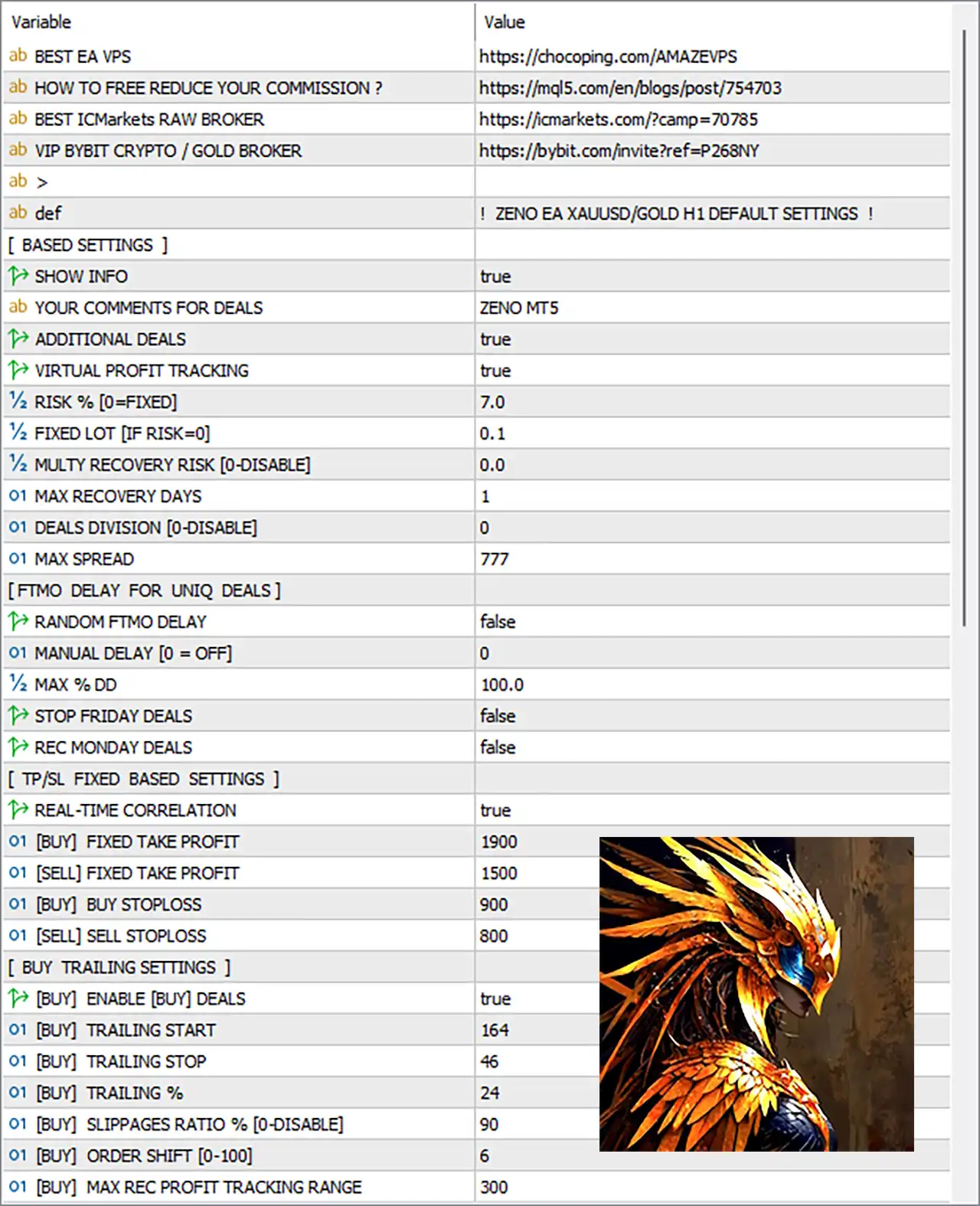Click the double-type icon beside FIXED LOT
This screenshot has width=980, height=1206.
18,433
